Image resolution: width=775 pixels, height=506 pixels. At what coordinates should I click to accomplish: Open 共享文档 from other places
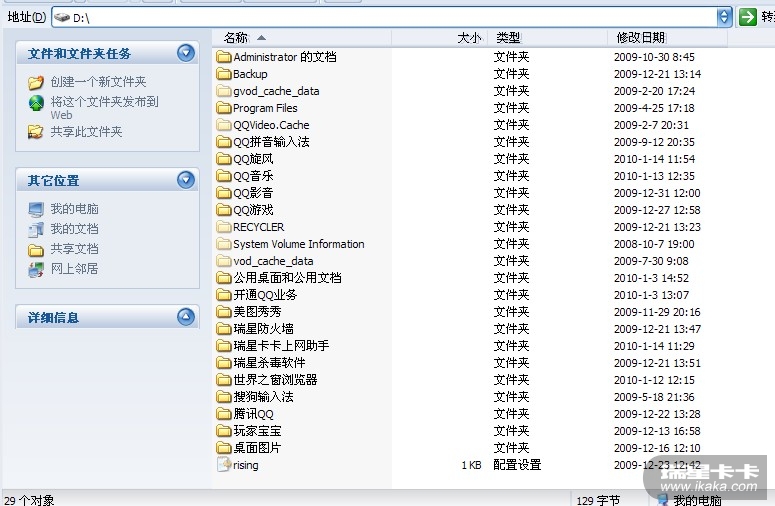pyautogui.click(x=74, y=249)
